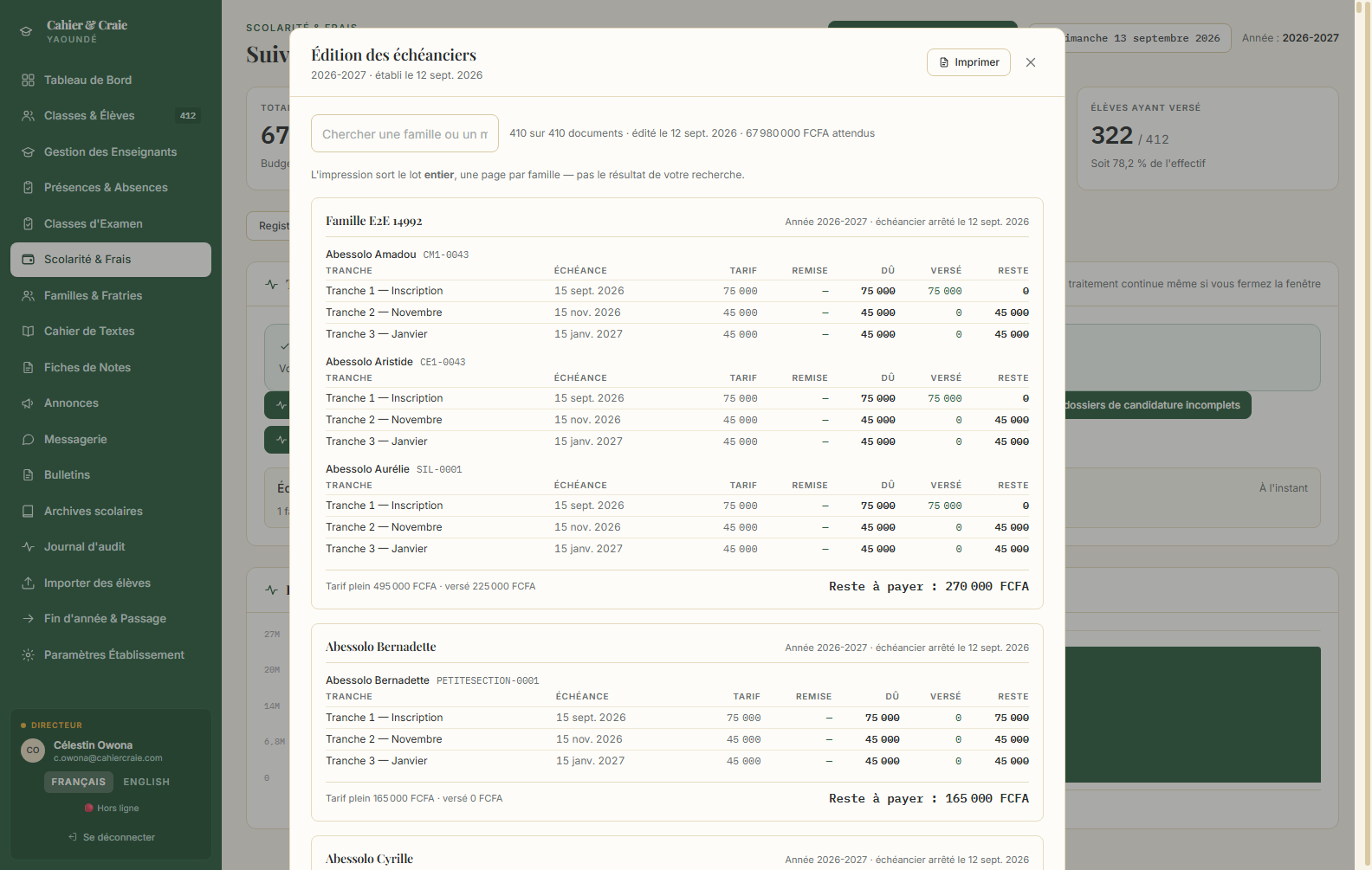
Task: Click the Présences & Absences icon
Action: point(28,187)
